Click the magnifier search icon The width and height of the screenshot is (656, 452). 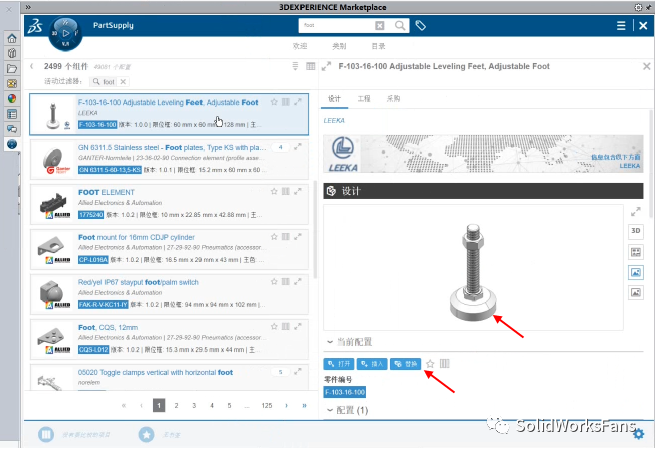pos(400,26)
